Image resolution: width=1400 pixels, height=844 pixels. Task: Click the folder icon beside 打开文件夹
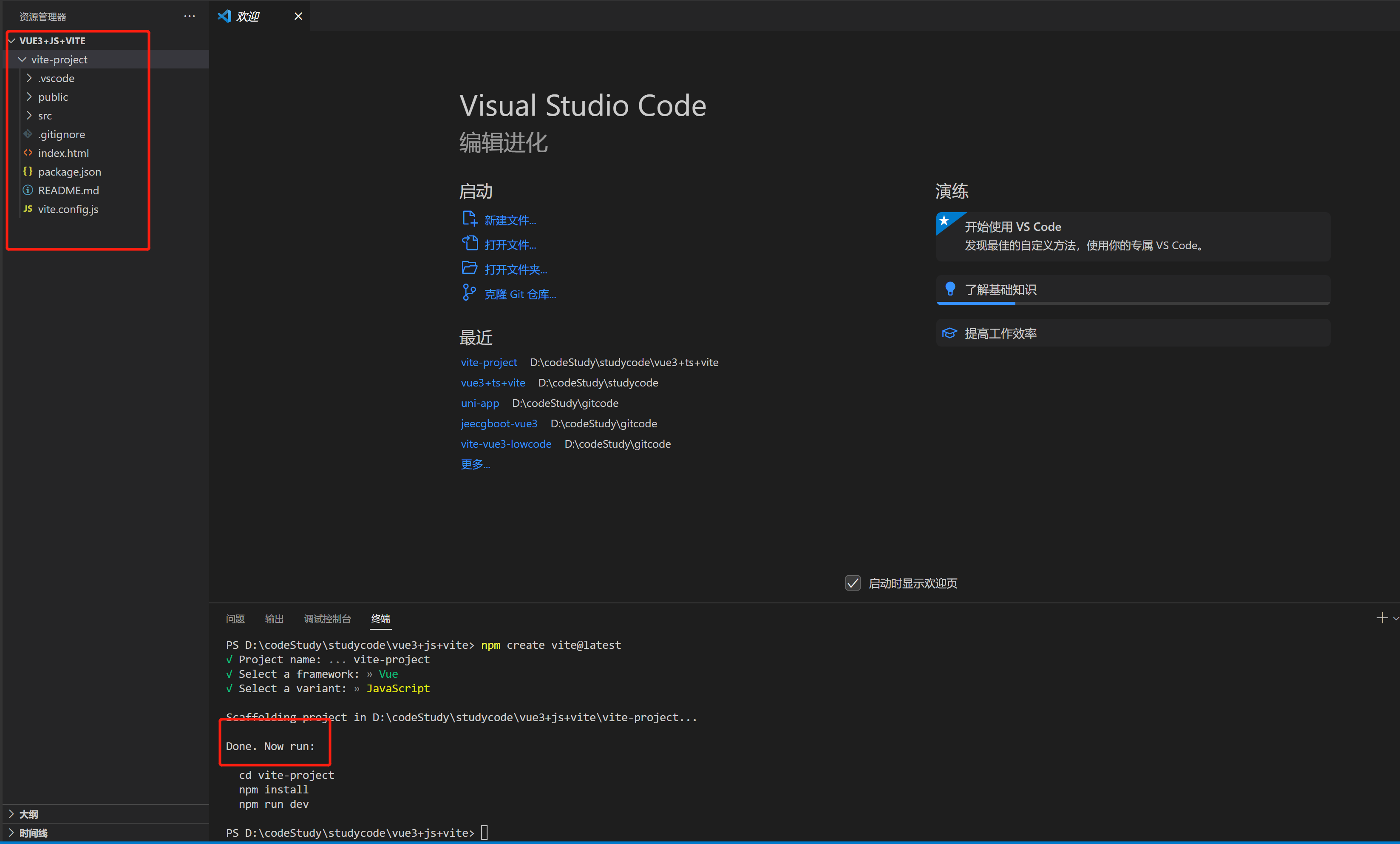469,268
